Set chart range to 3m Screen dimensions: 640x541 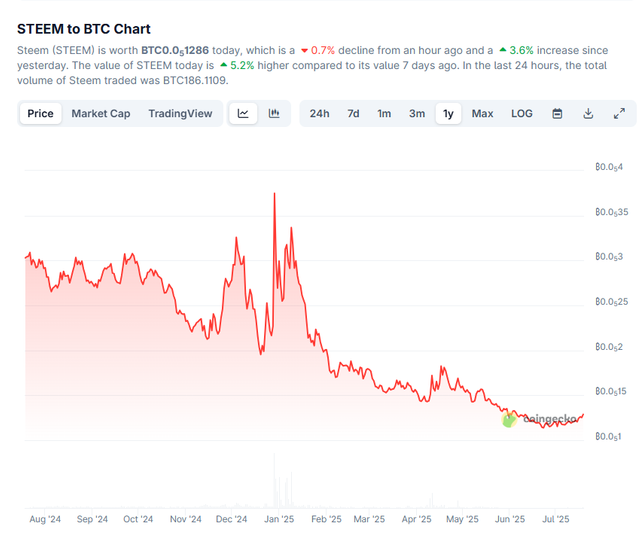pos(417,114)
